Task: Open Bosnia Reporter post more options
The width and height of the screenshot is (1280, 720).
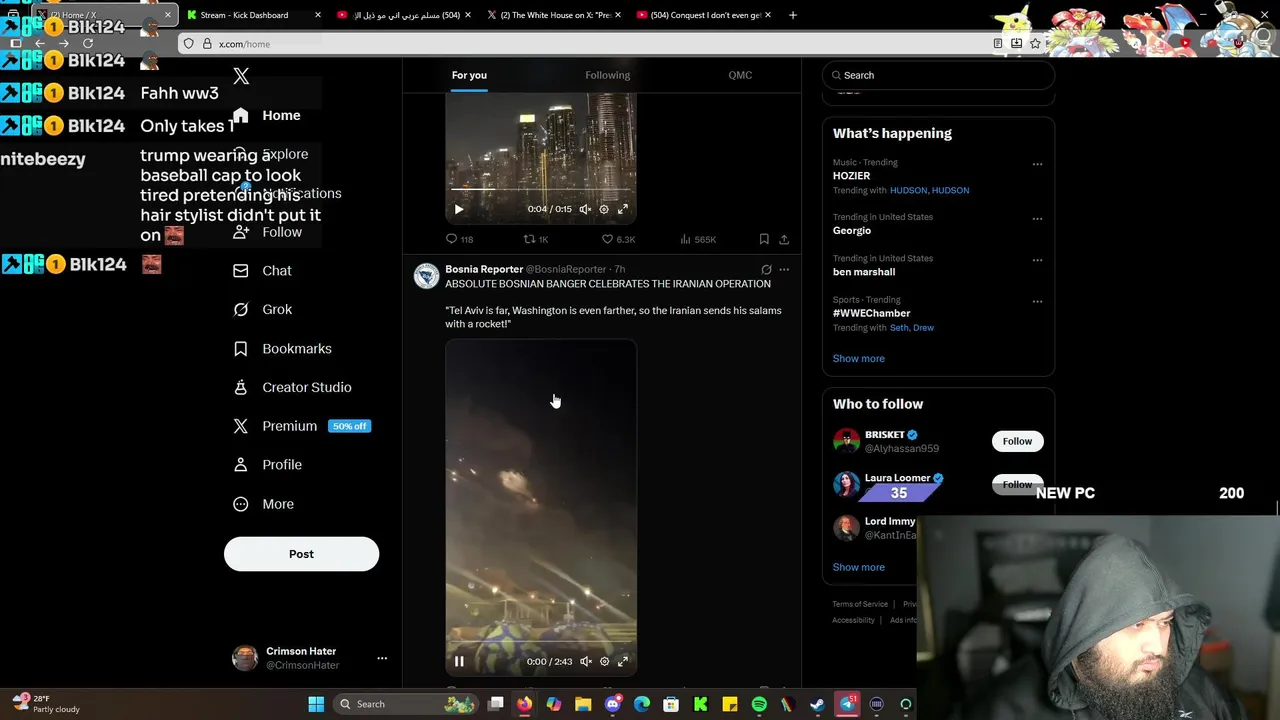Action: [x=784, y=269]
